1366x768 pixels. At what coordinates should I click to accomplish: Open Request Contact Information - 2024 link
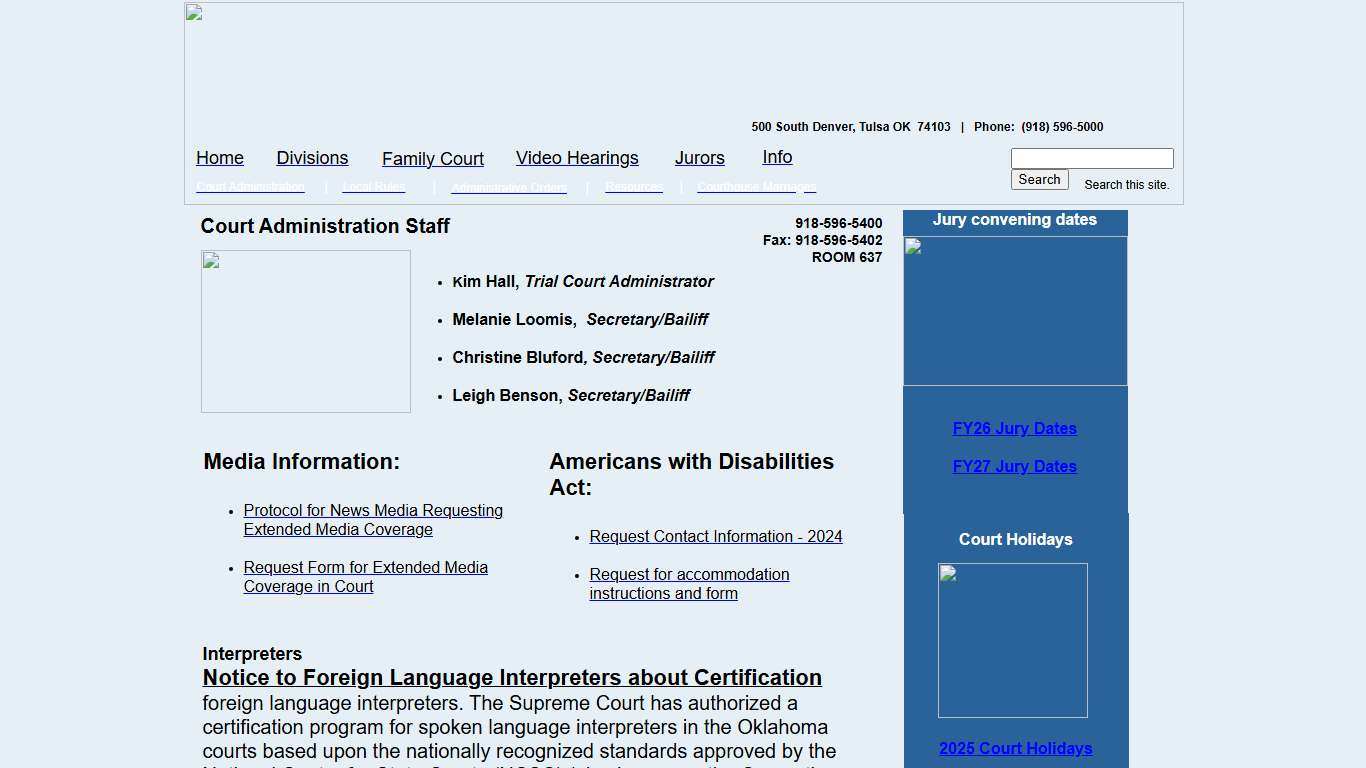pyautogui.click(x=716, y=536)
